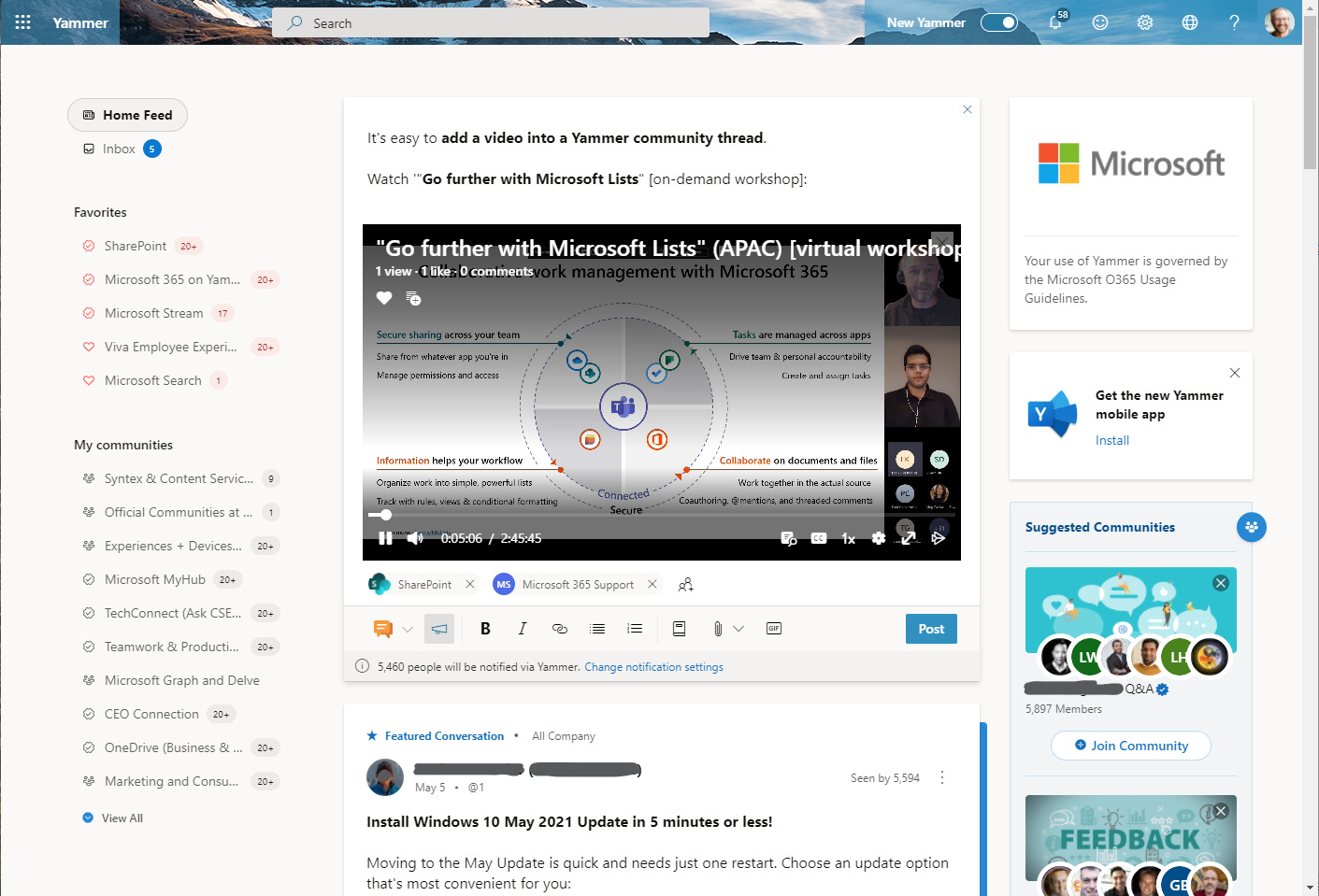Click the video share arrow icon
This screenshot has height=896, width=1319.
coord(939,538)
